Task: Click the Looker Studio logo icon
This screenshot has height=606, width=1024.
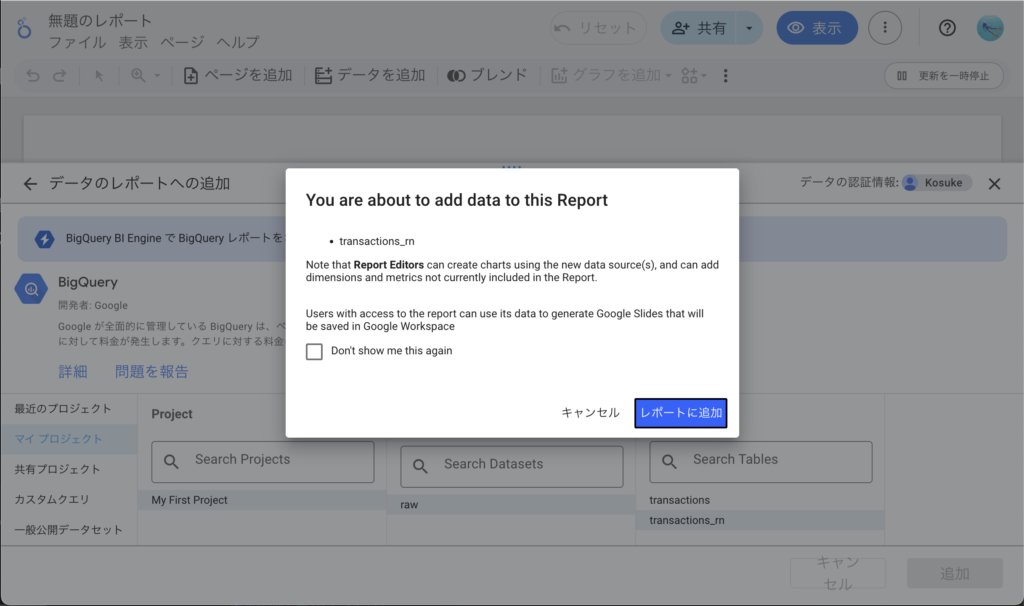Action: [x=24, y=29]
